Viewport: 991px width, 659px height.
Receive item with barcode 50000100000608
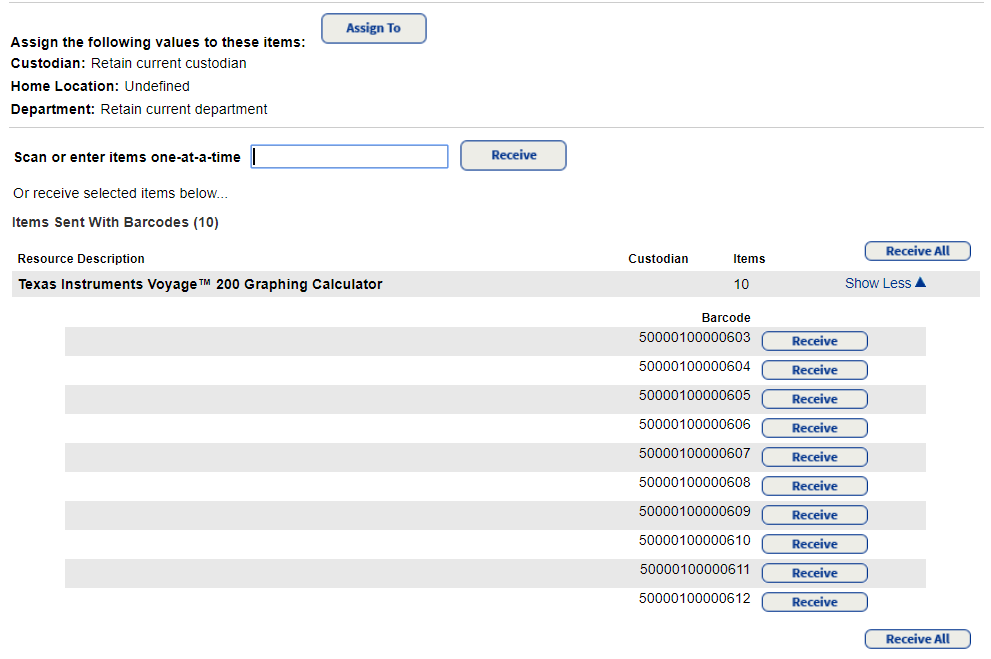814,485
